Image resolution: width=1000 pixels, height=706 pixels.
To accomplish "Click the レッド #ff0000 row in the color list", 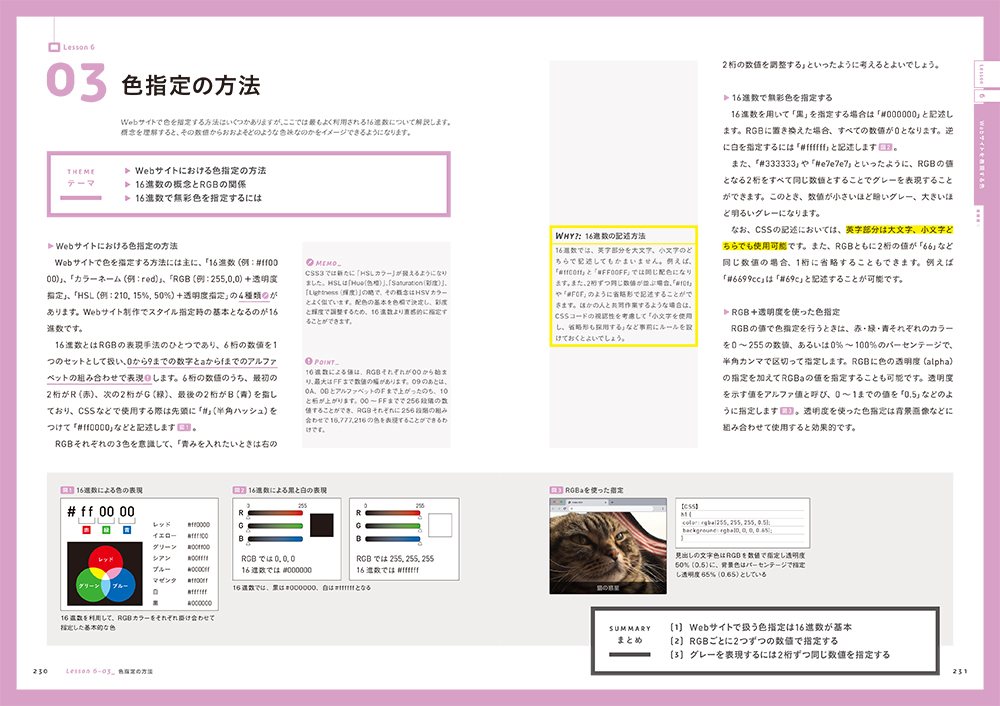I will pyautogui.click(x=181, y=524).
